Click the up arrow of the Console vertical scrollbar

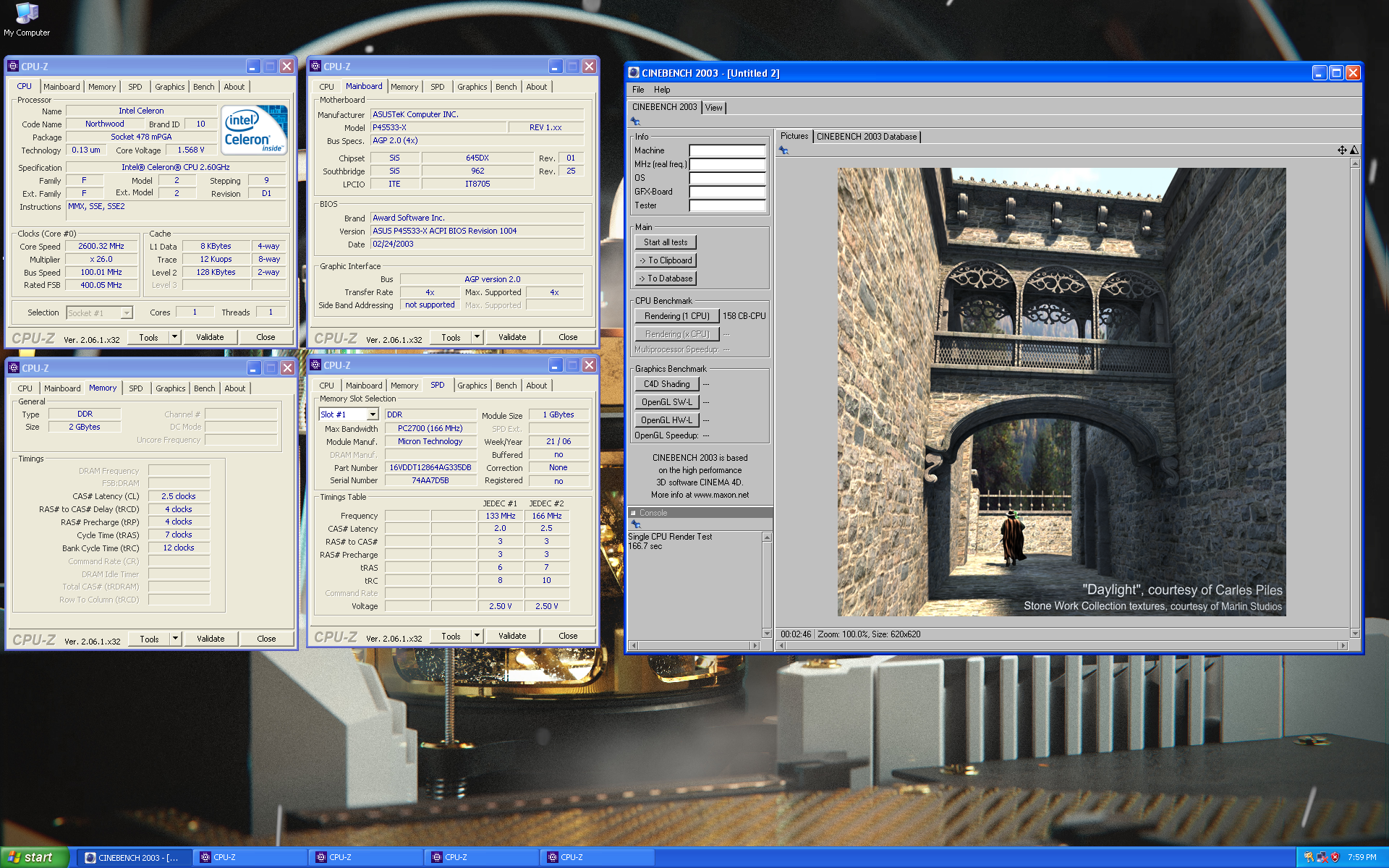pos(767,537)
